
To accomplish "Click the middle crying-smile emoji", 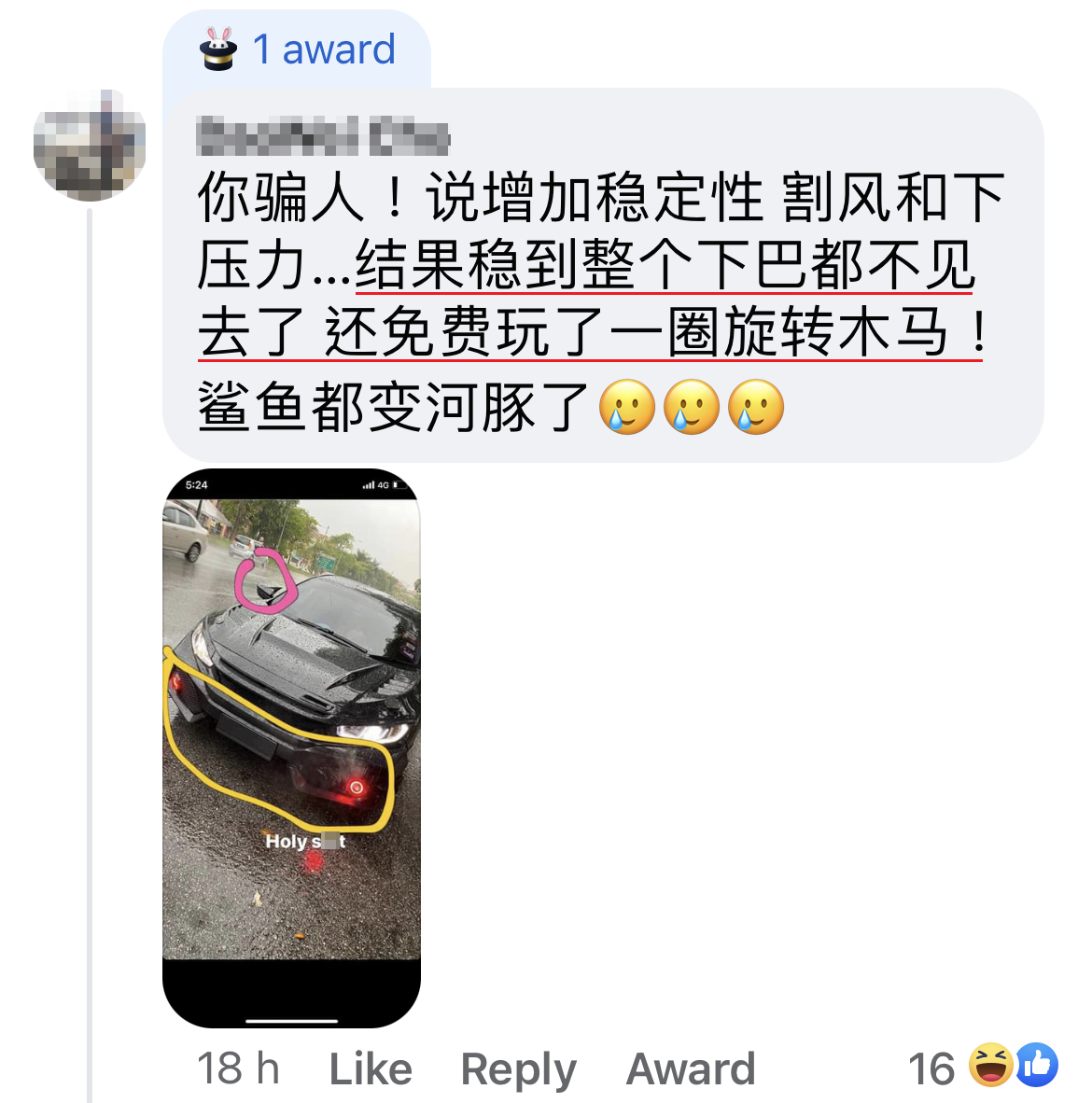I will pyautogui.click(x=692, y=407).
